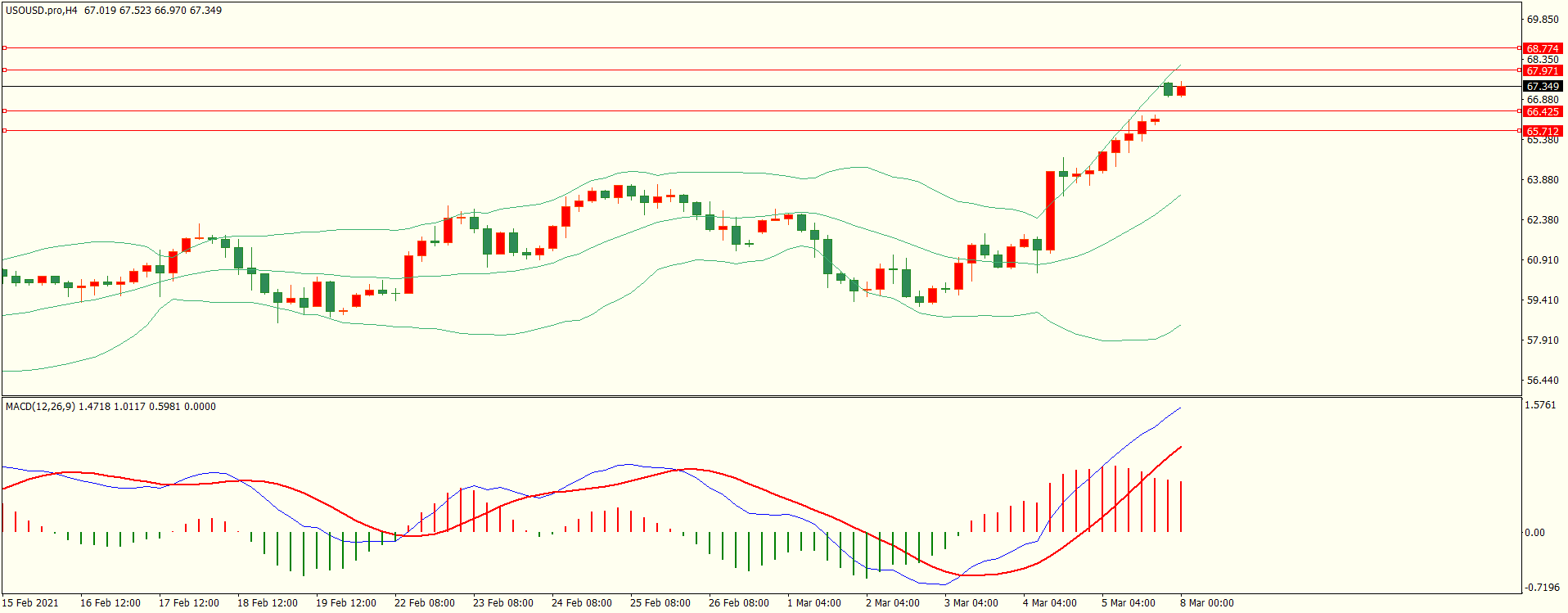This screenshot has width=1568, height=613.
Task: Click the USOUSD.pro,H4 chart title text
Action: click(42, 11)
